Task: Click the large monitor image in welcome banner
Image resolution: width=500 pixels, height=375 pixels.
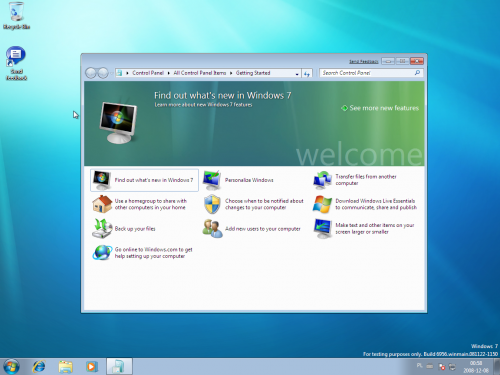Action: click(118, 123)
